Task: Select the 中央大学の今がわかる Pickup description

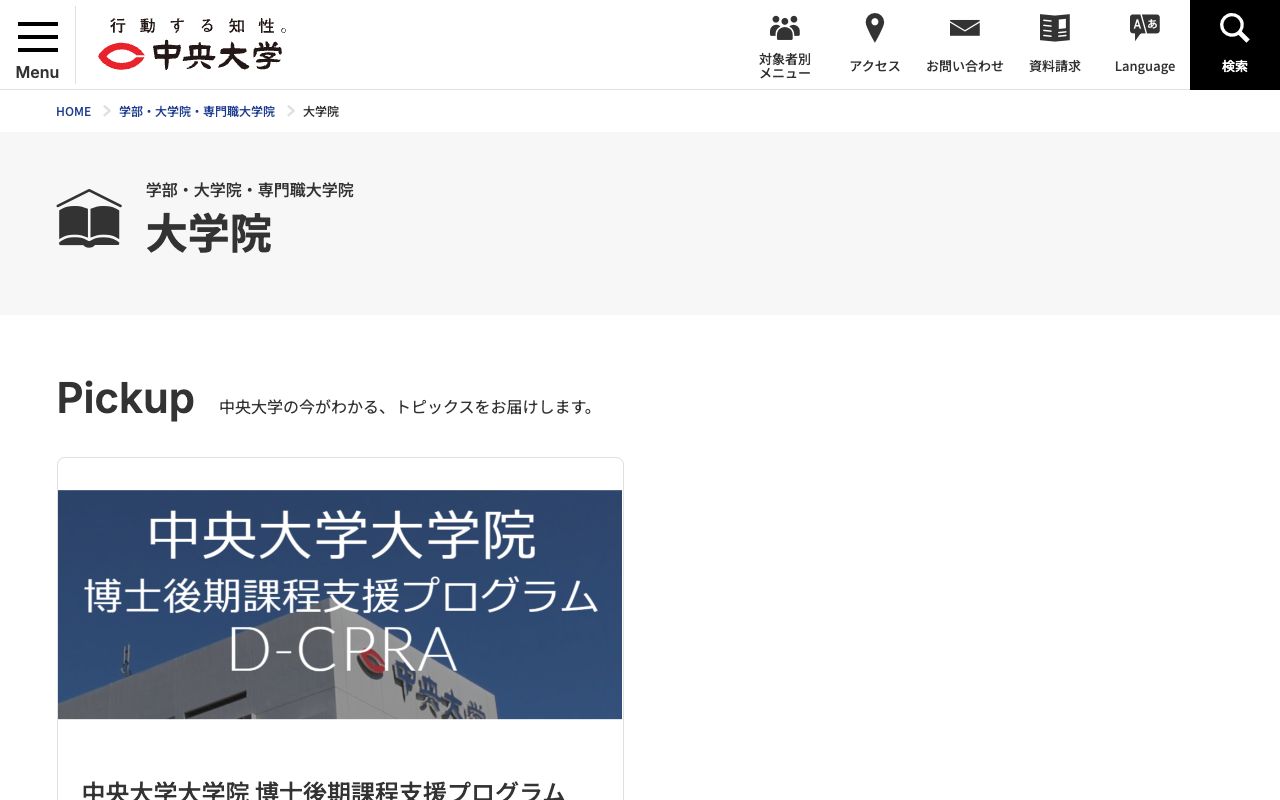Action: (407, 407)
